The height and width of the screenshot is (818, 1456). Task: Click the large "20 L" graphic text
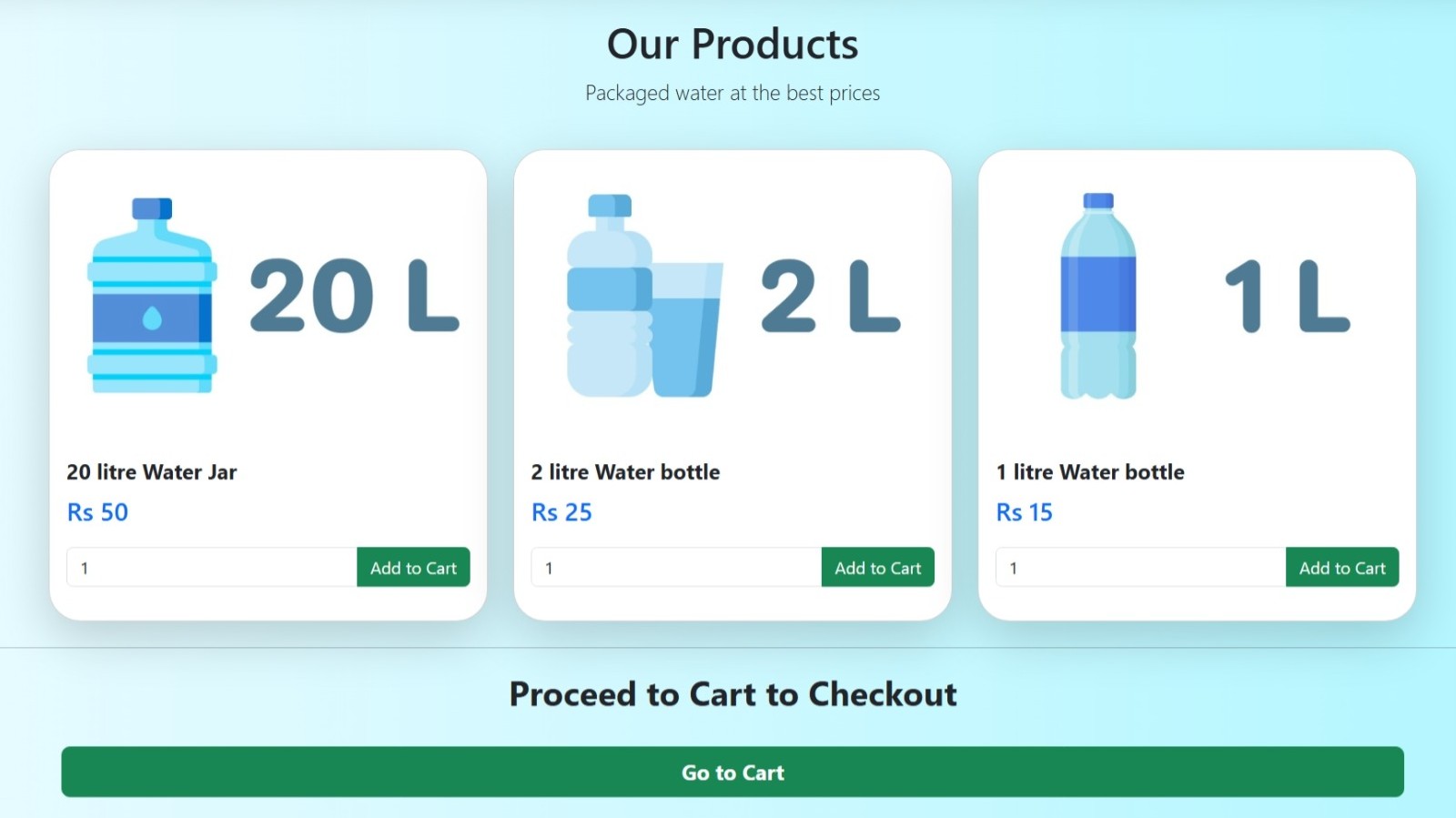[353, 295]
